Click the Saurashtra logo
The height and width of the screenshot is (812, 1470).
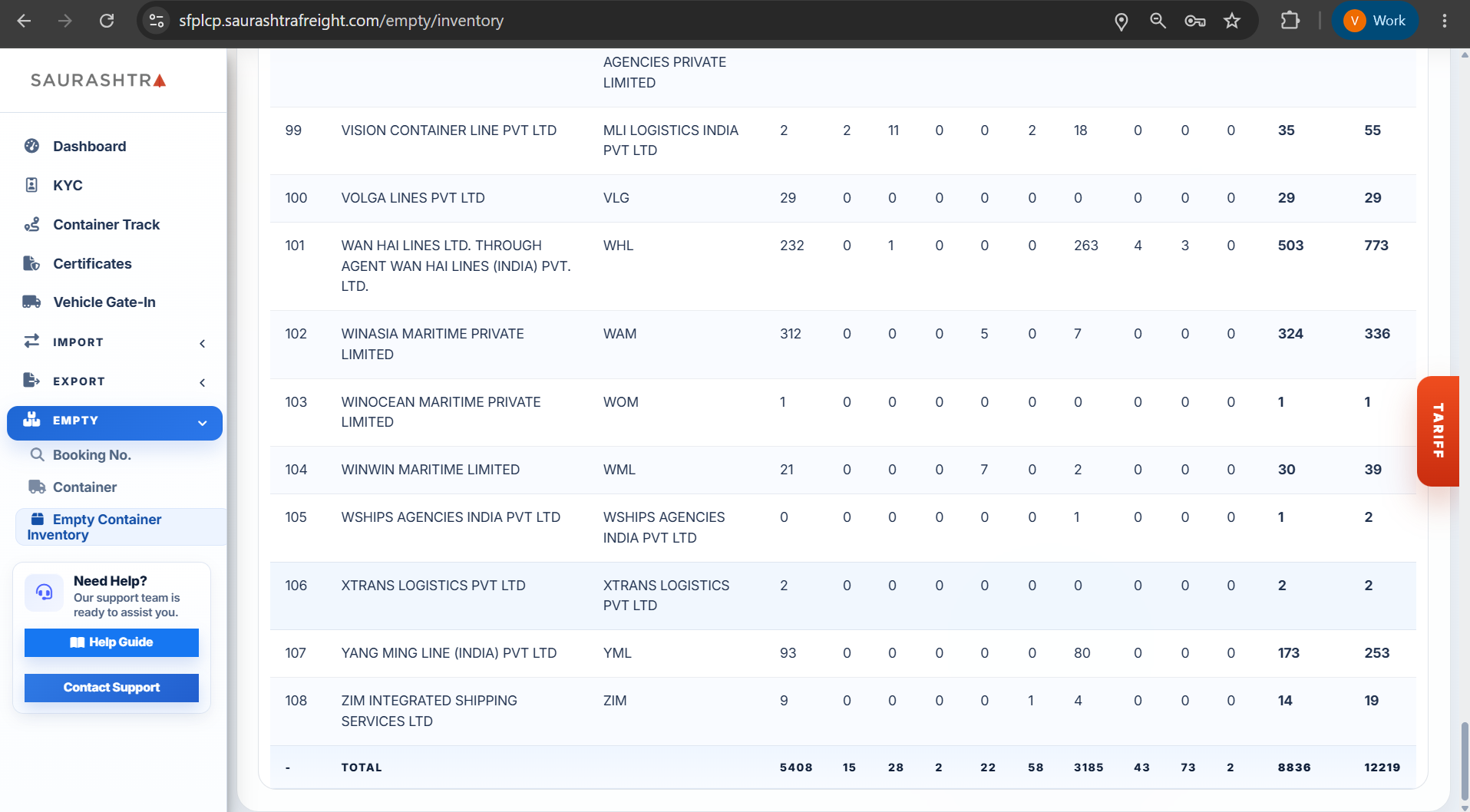(x=98, y=81)
